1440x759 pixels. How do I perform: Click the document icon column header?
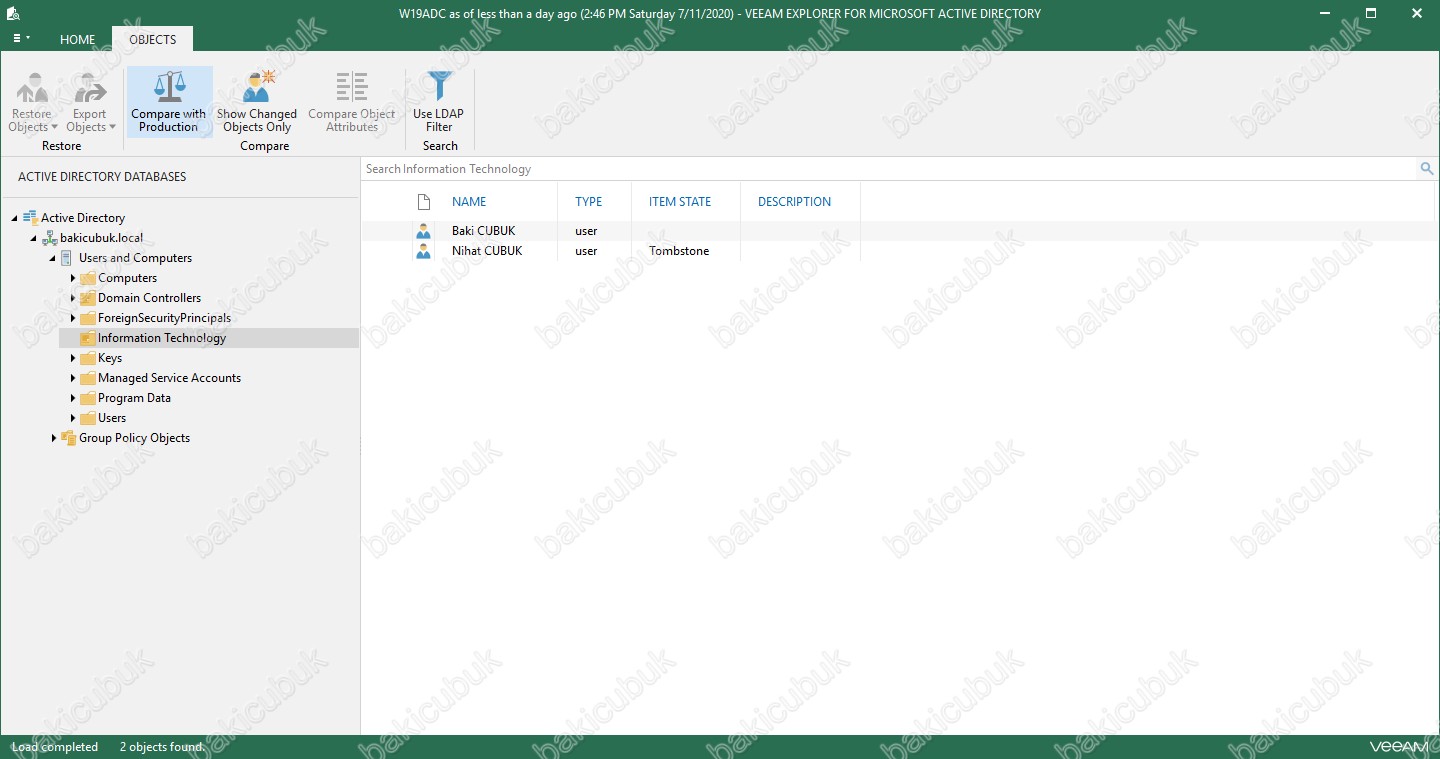(x=424, y=201)
